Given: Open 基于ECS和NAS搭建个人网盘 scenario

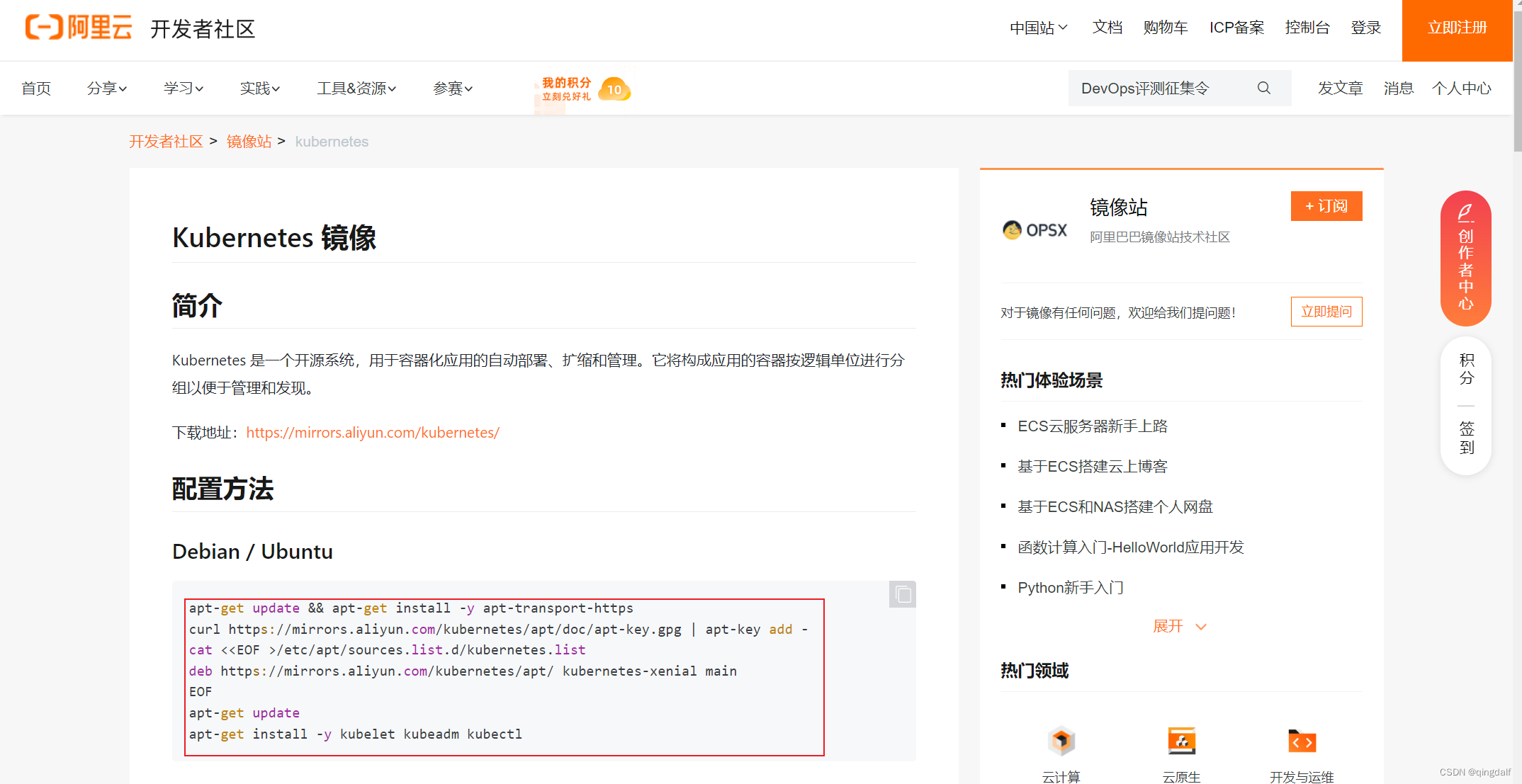Looking at the screenshot, I should (1115, 507).
